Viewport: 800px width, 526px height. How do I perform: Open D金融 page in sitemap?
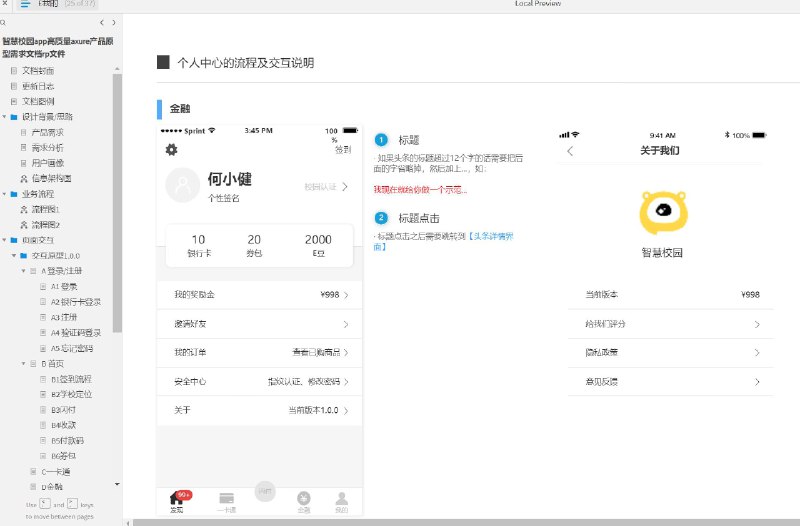52,487
